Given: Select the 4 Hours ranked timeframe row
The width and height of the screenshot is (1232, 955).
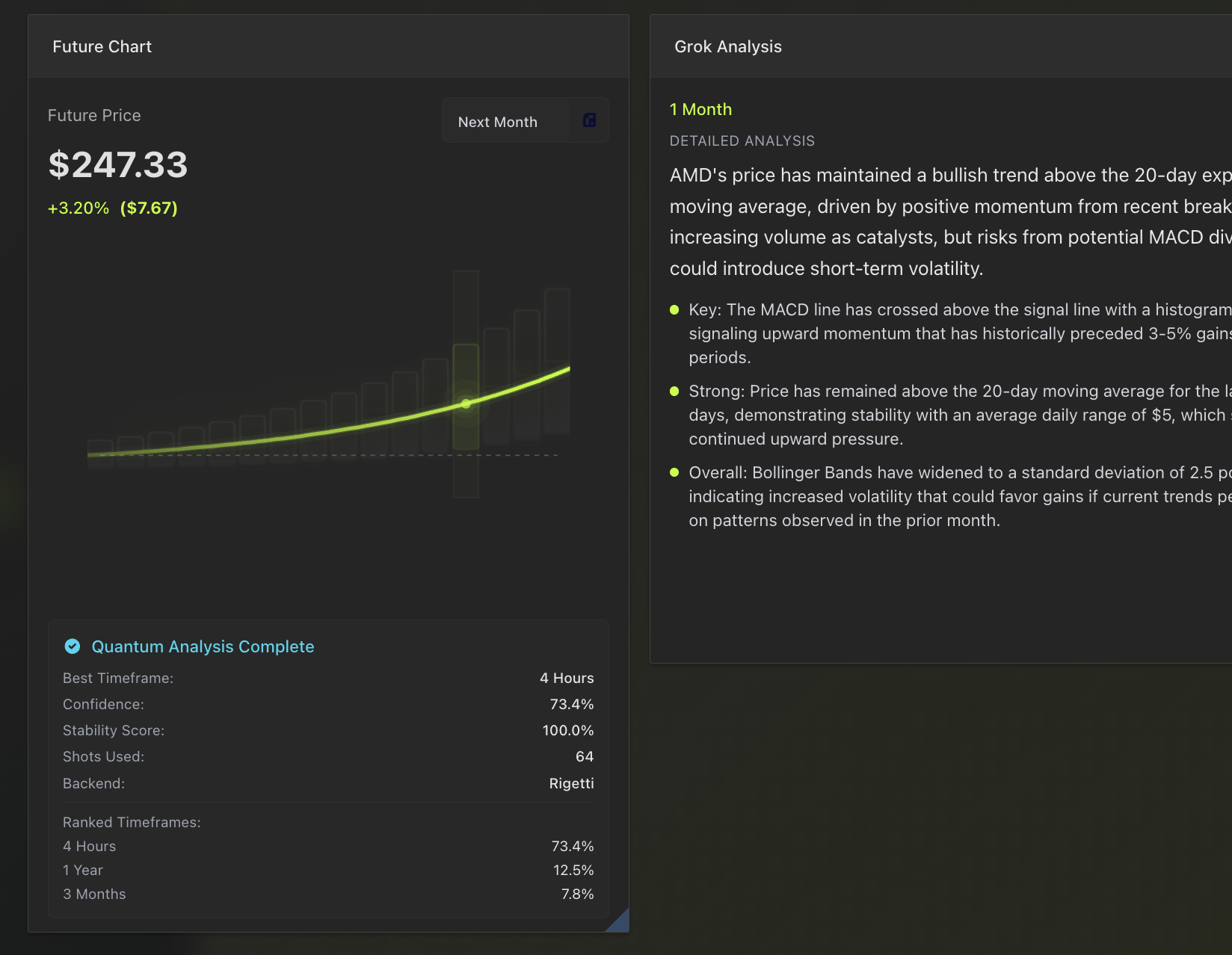Looking at the screenshot, I should (328, 846).
